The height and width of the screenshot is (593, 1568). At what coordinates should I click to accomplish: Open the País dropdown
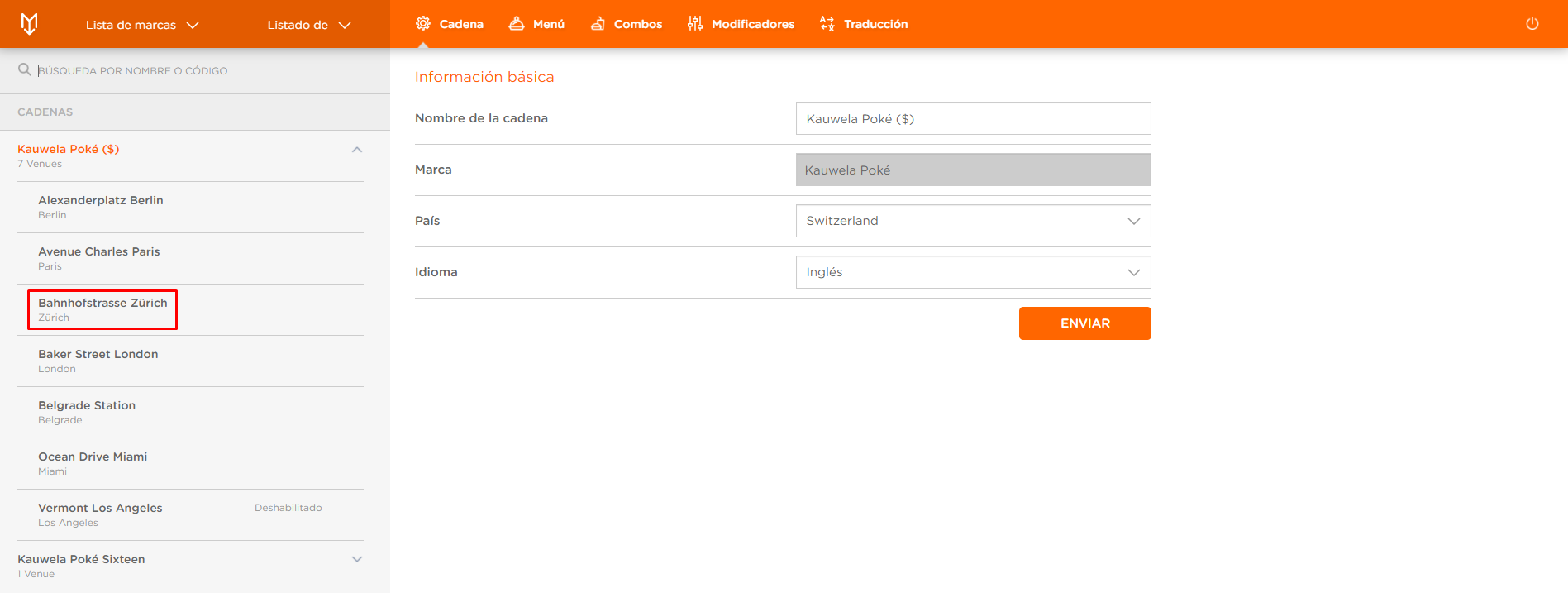point(973,221)
